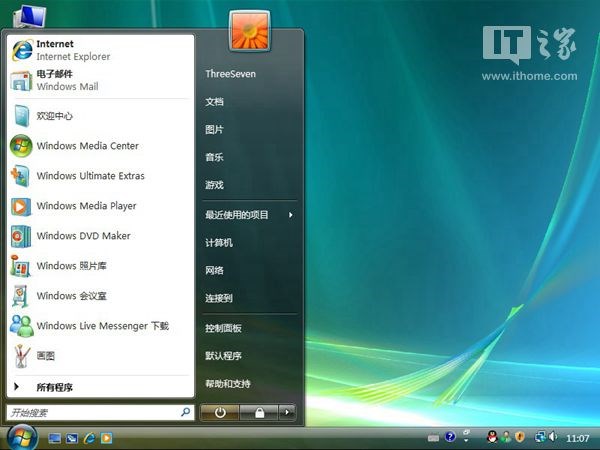Click the QQ penguin tray icon
The image size is (600, 450).
click(x=492, y=437)
